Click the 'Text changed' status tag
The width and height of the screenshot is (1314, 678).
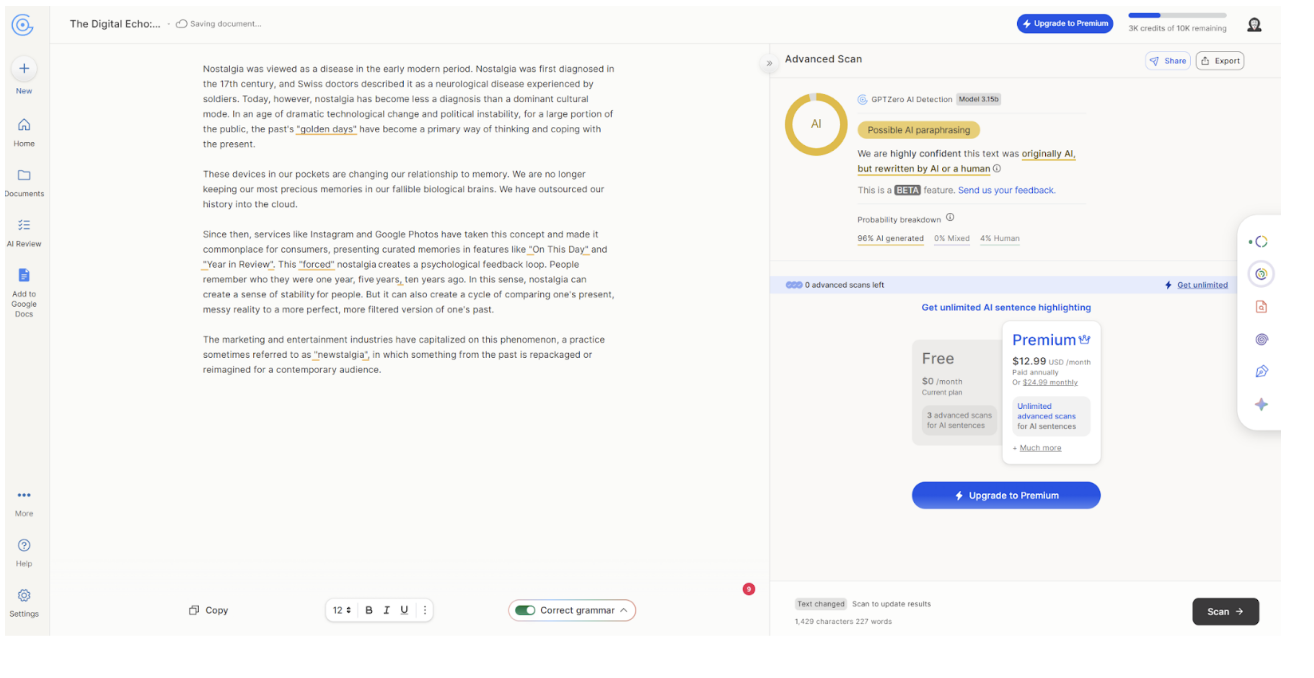coord(821,604)
